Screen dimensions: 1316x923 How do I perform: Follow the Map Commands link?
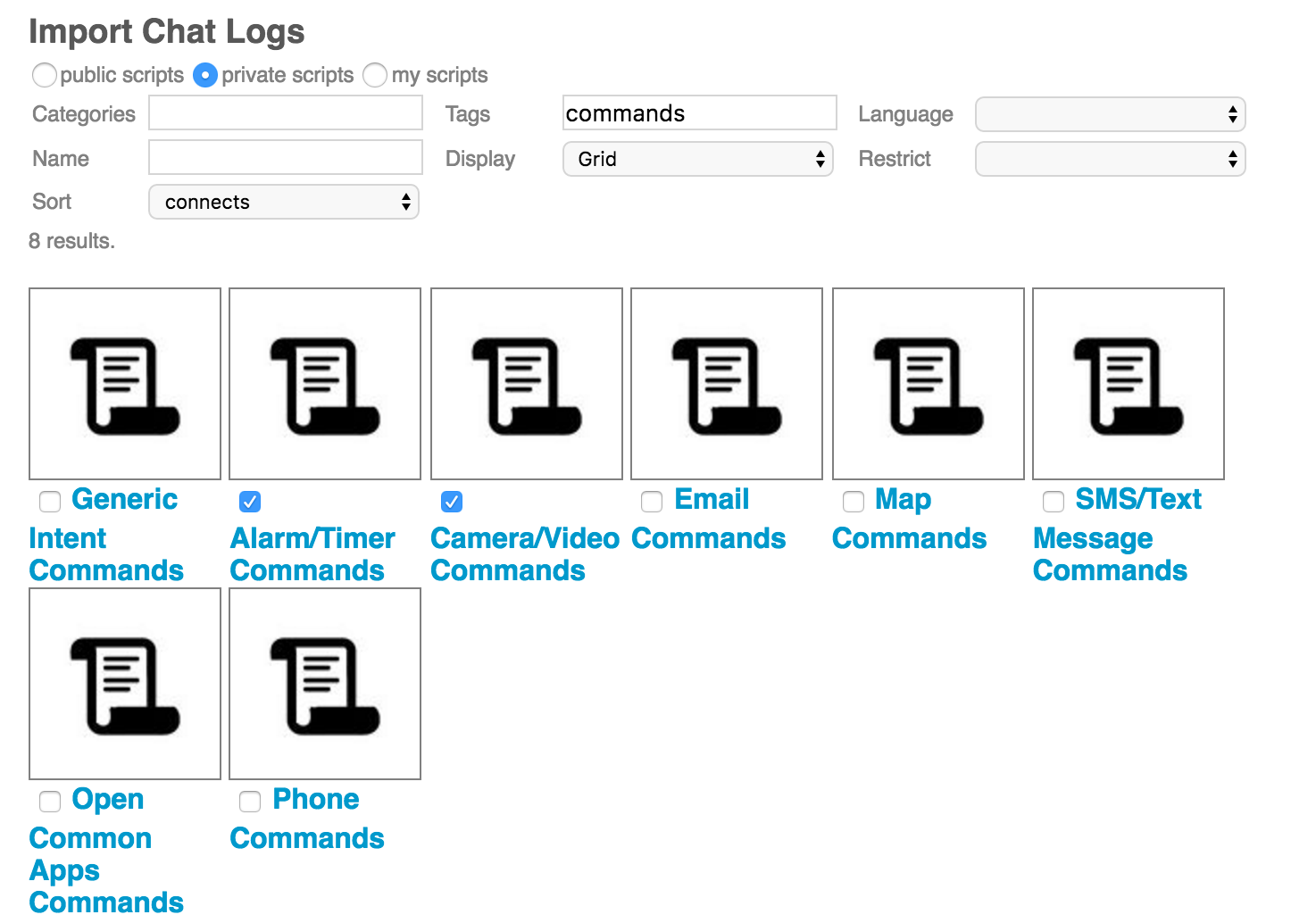[910, 519]
